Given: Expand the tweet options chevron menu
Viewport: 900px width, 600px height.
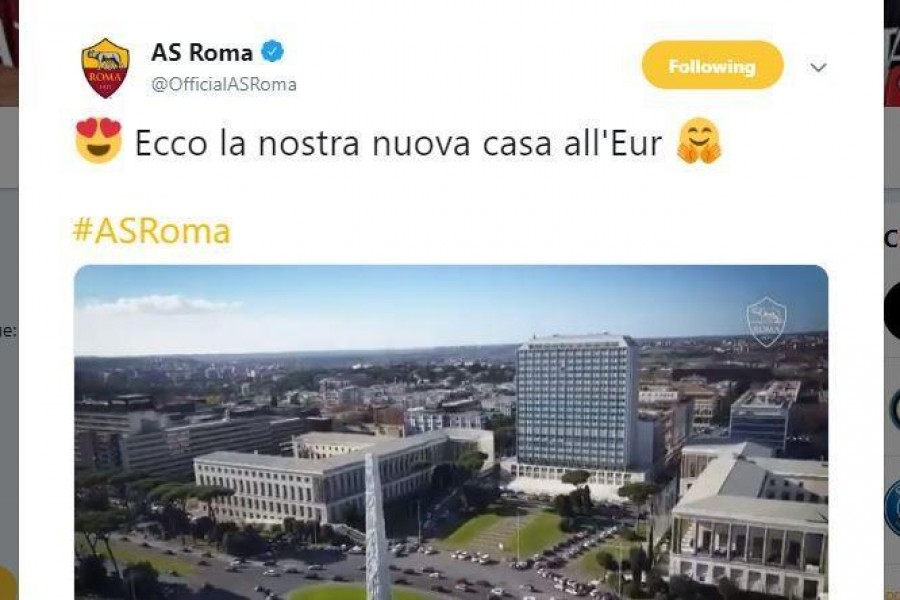Looking at the screenshot, I should pyautogui.click(x=818, y=67).
